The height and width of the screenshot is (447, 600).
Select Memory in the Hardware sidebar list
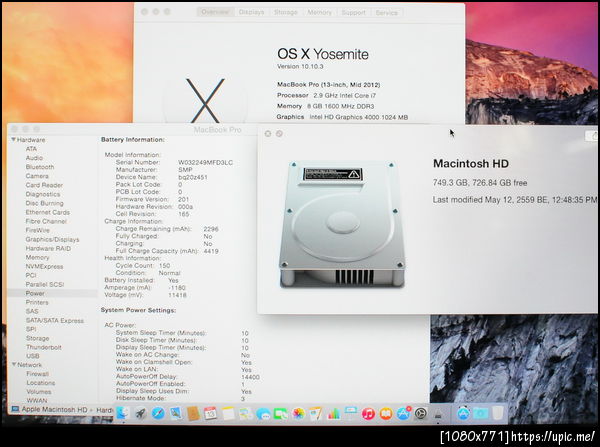tap(38, 258)
